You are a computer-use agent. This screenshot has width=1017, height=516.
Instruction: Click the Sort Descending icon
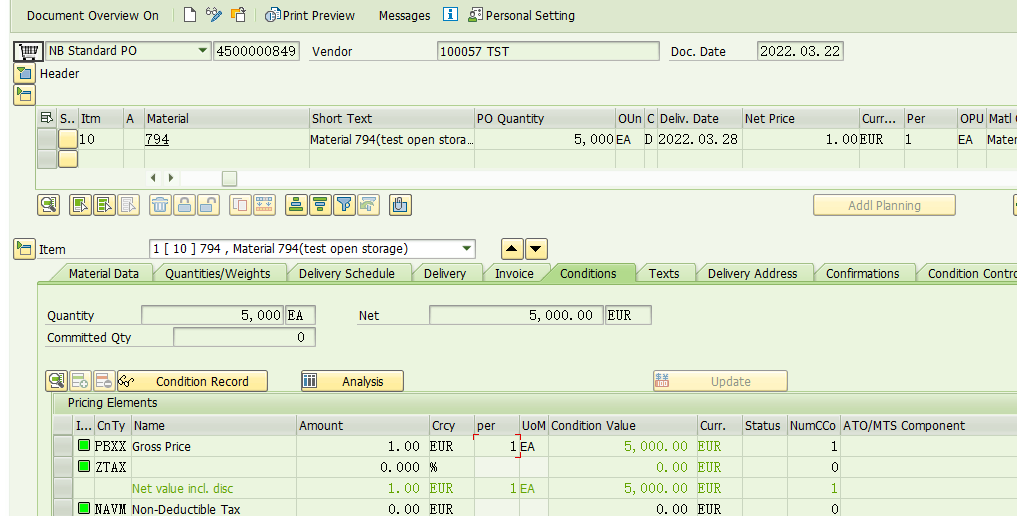(320, 205)
